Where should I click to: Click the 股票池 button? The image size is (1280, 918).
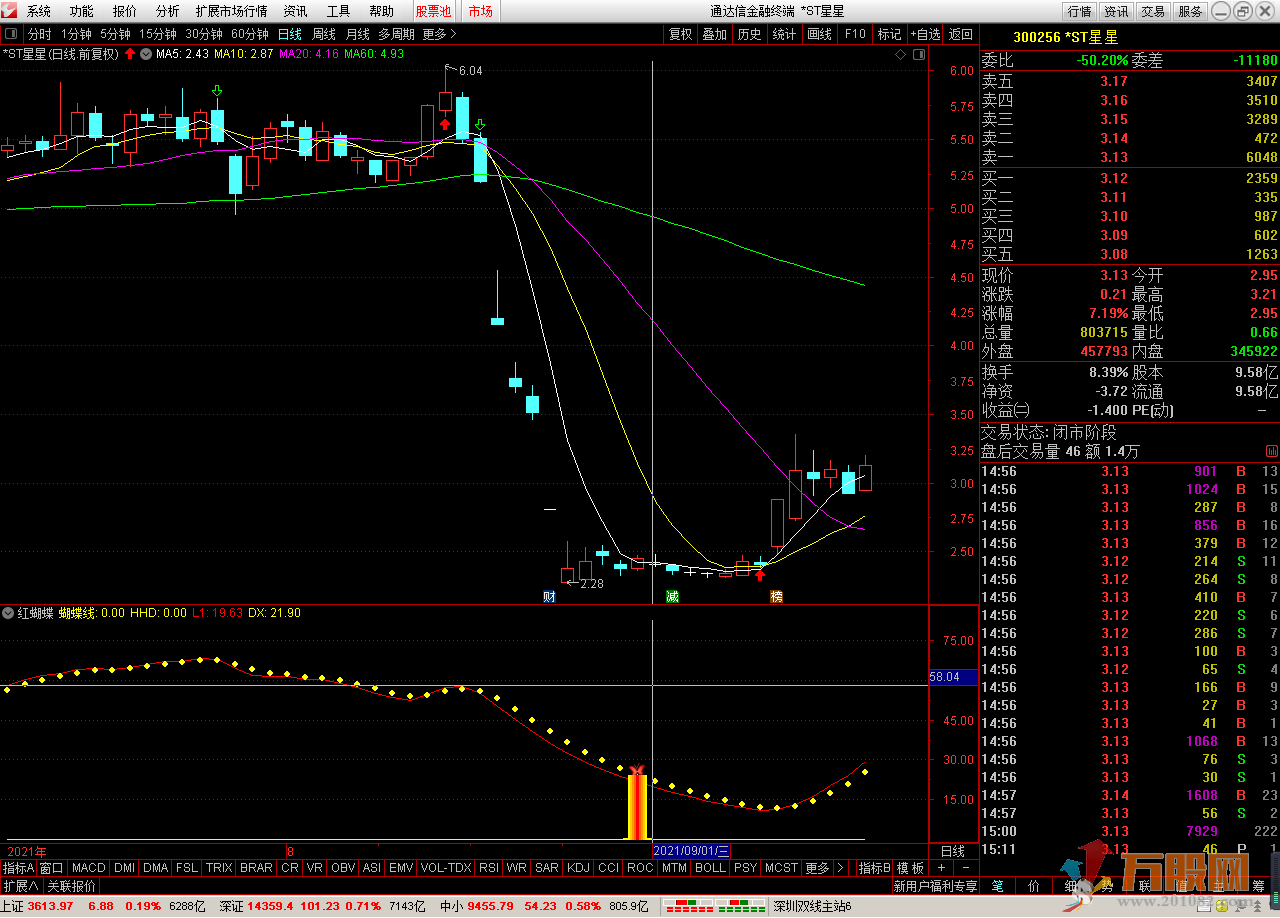point(433,11)
